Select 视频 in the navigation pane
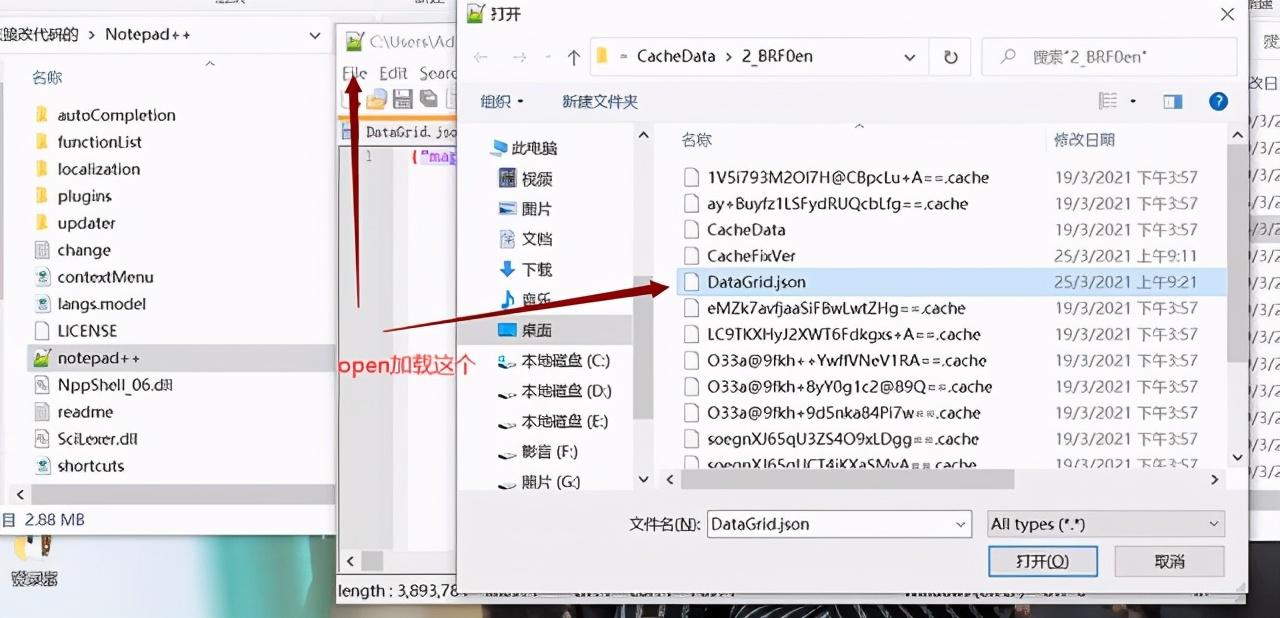 (526, 179)
